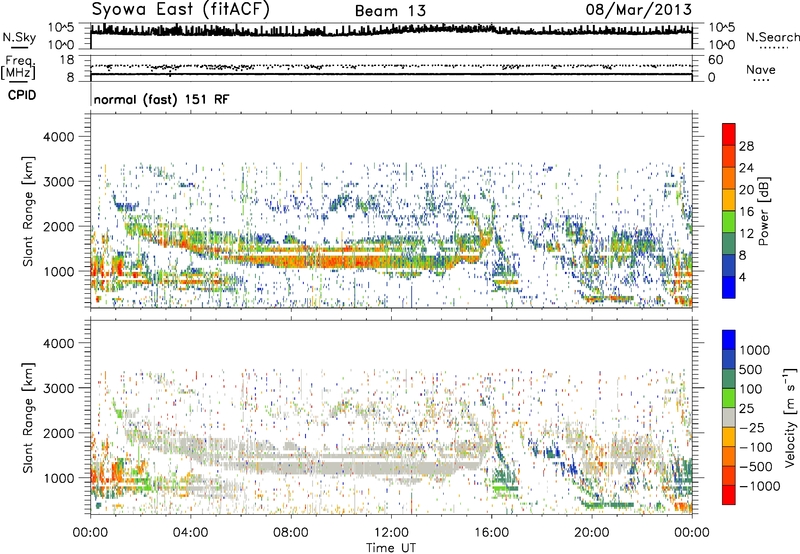Select the 'Beam 13' heading text
The height and width of the screenshot is (554, 800).
tap(390, 11)
